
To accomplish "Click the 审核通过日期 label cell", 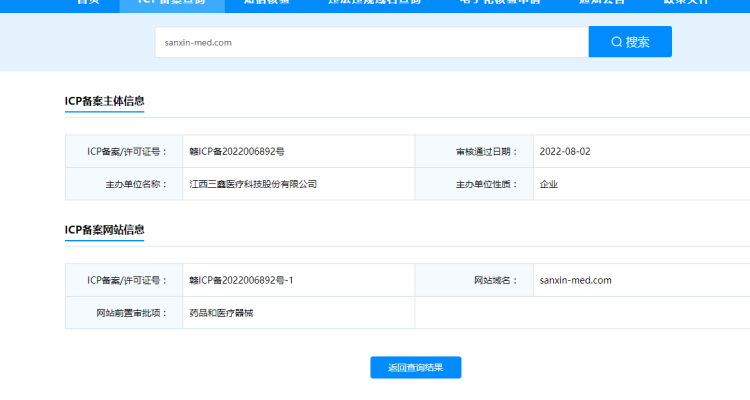I will tap(474, 152).
